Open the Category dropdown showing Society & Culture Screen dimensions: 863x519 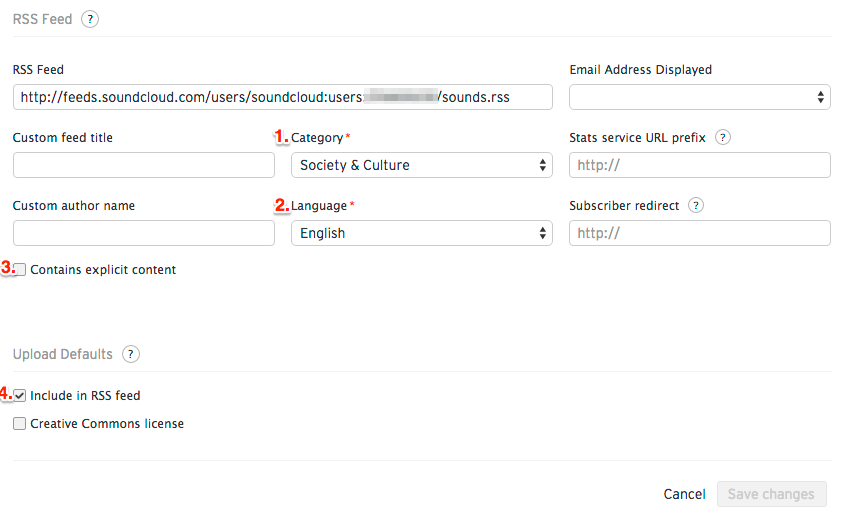point(422,165)
